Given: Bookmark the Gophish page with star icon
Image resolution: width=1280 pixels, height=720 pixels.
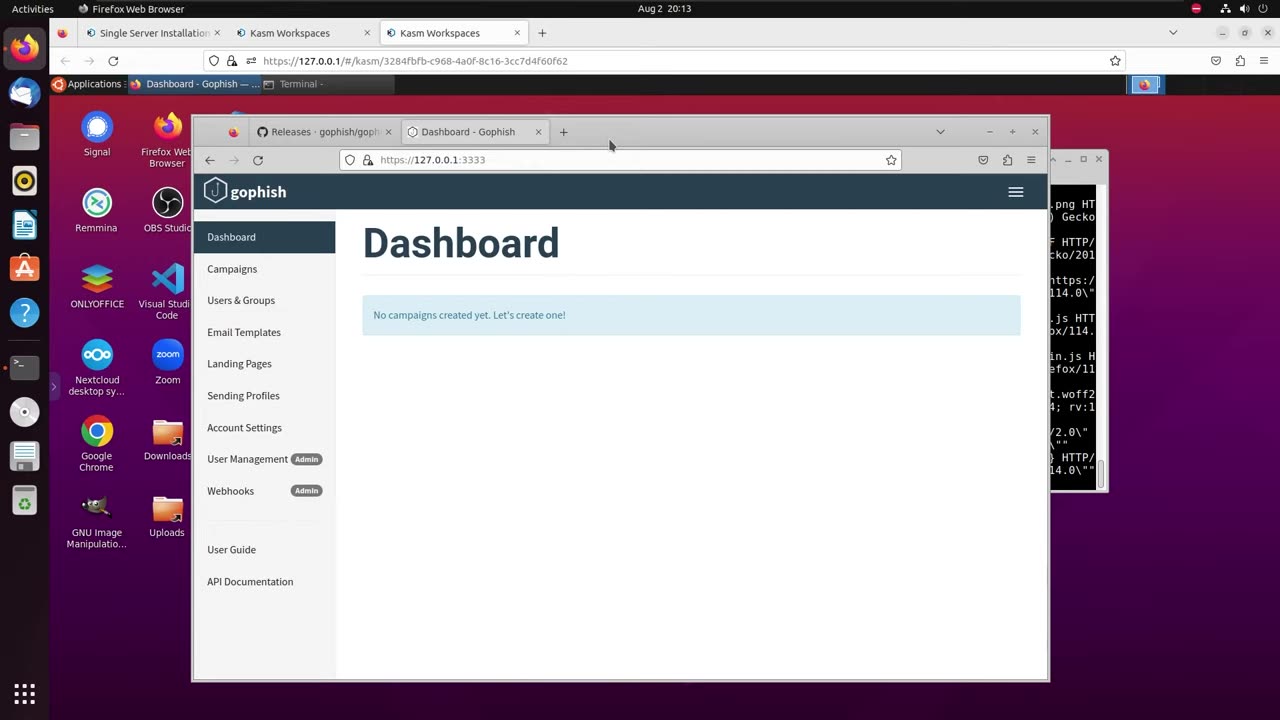Looking at the screenshot, I should [x=891, y=160].
